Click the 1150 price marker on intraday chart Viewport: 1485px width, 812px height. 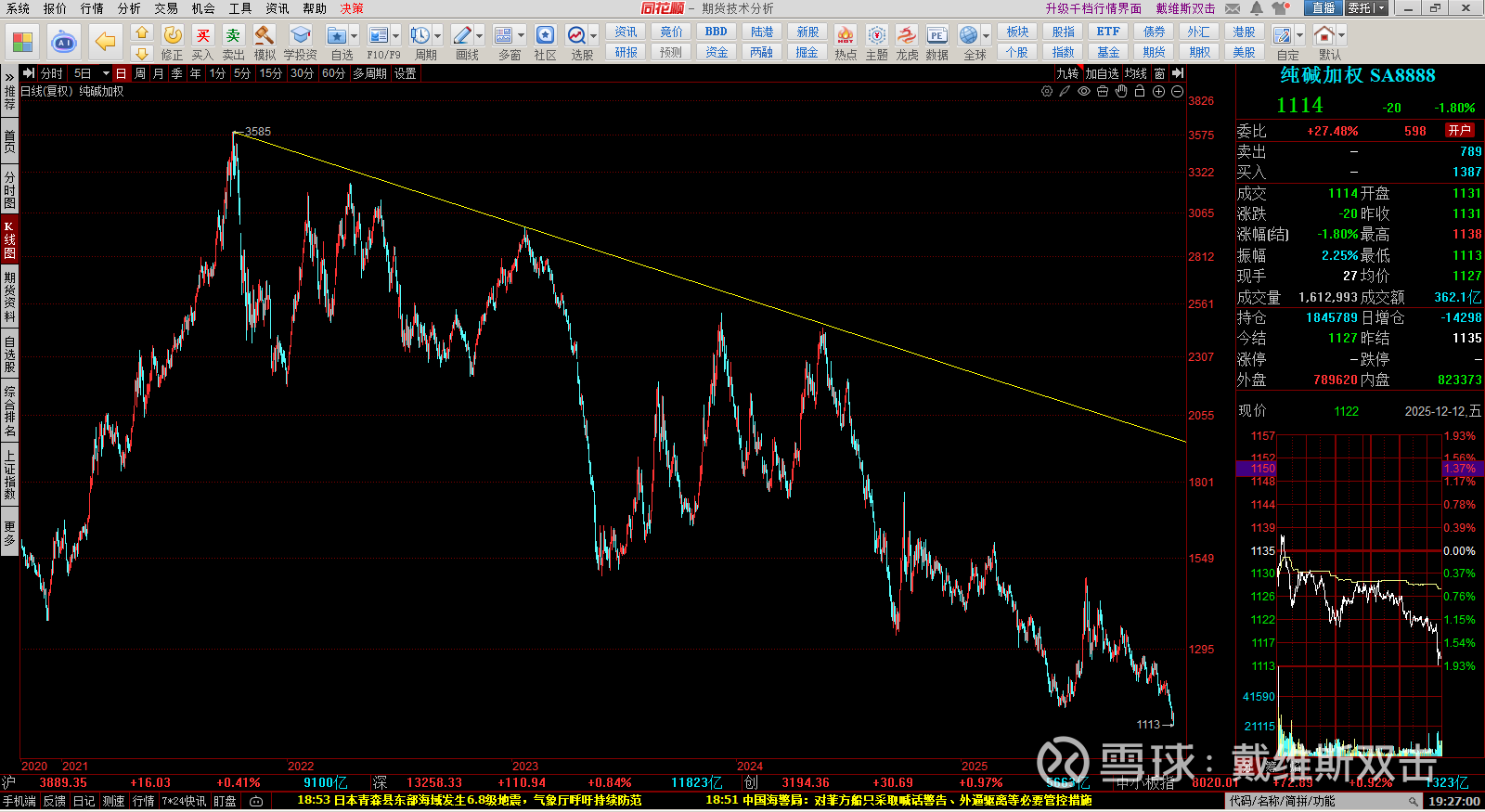click(x=1257, y=469)
